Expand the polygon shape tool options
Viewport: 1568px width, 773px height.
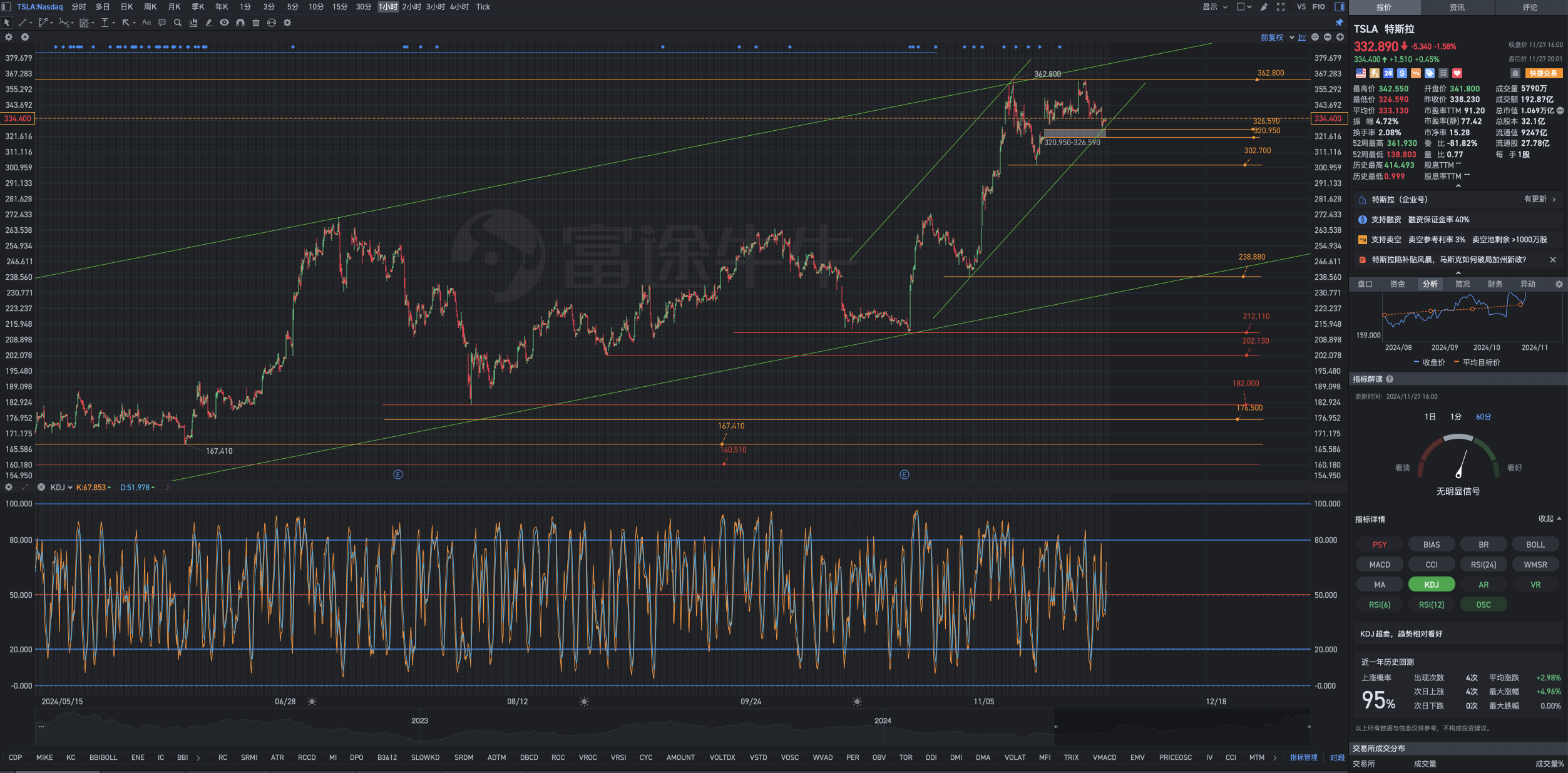51,23
